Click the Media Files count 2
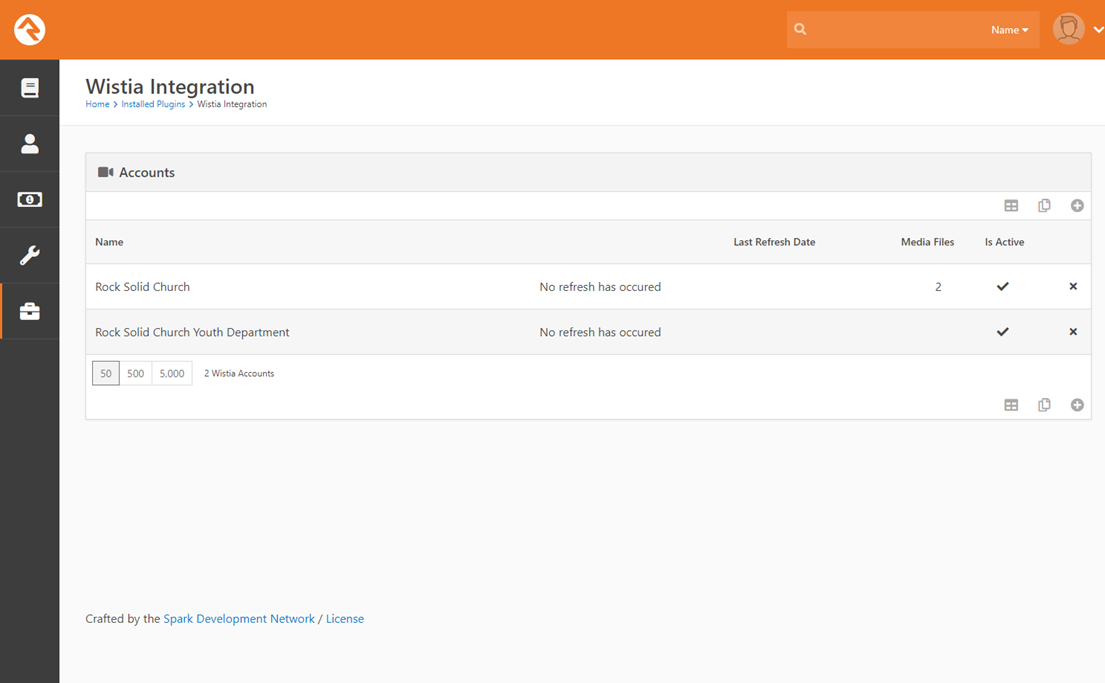The height and width of the screenshot is (683, 1105). [938, 287]
